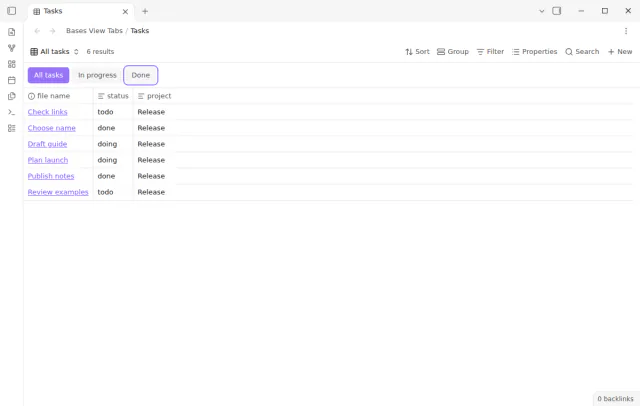Click the status column header
640x406 pixels.
tap(113, 96)
